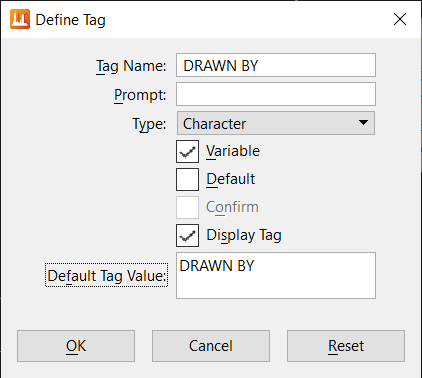The image size is (422, 378).
Task: Confirm the tag with OK button
Action: [x=76, y=346]
